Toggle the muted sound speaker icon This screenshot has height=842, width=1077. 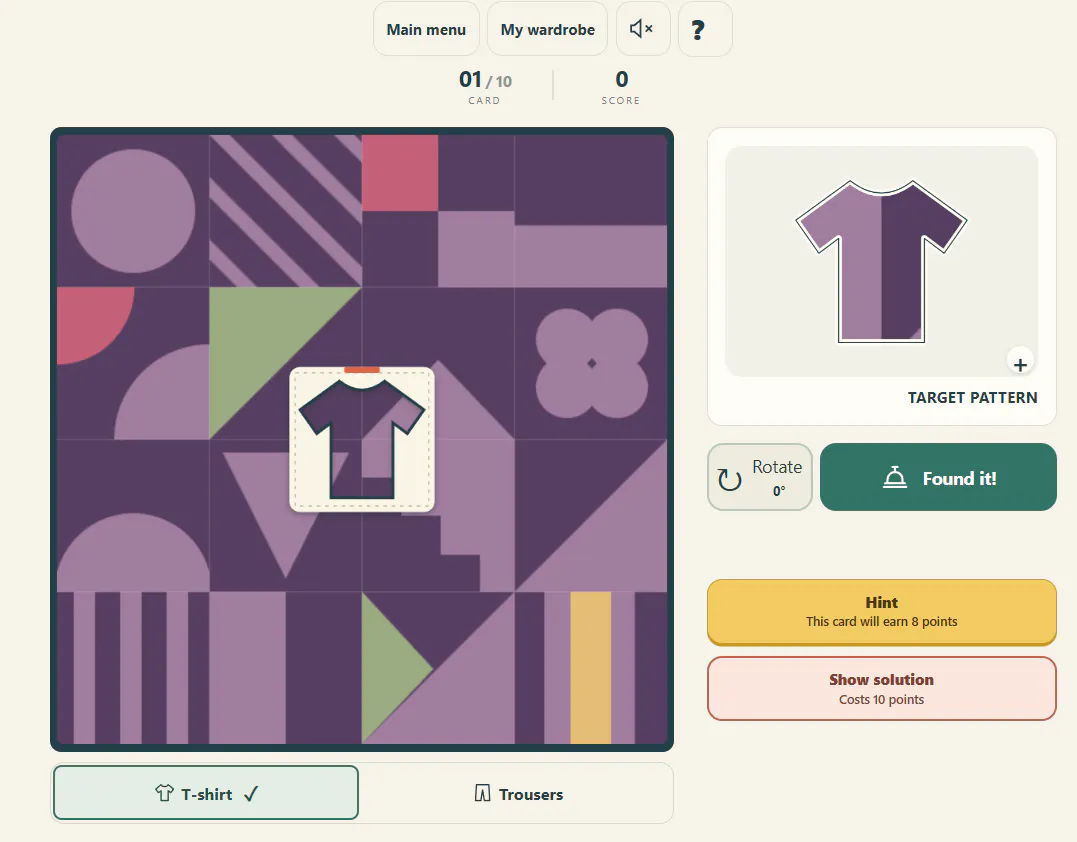643,29
